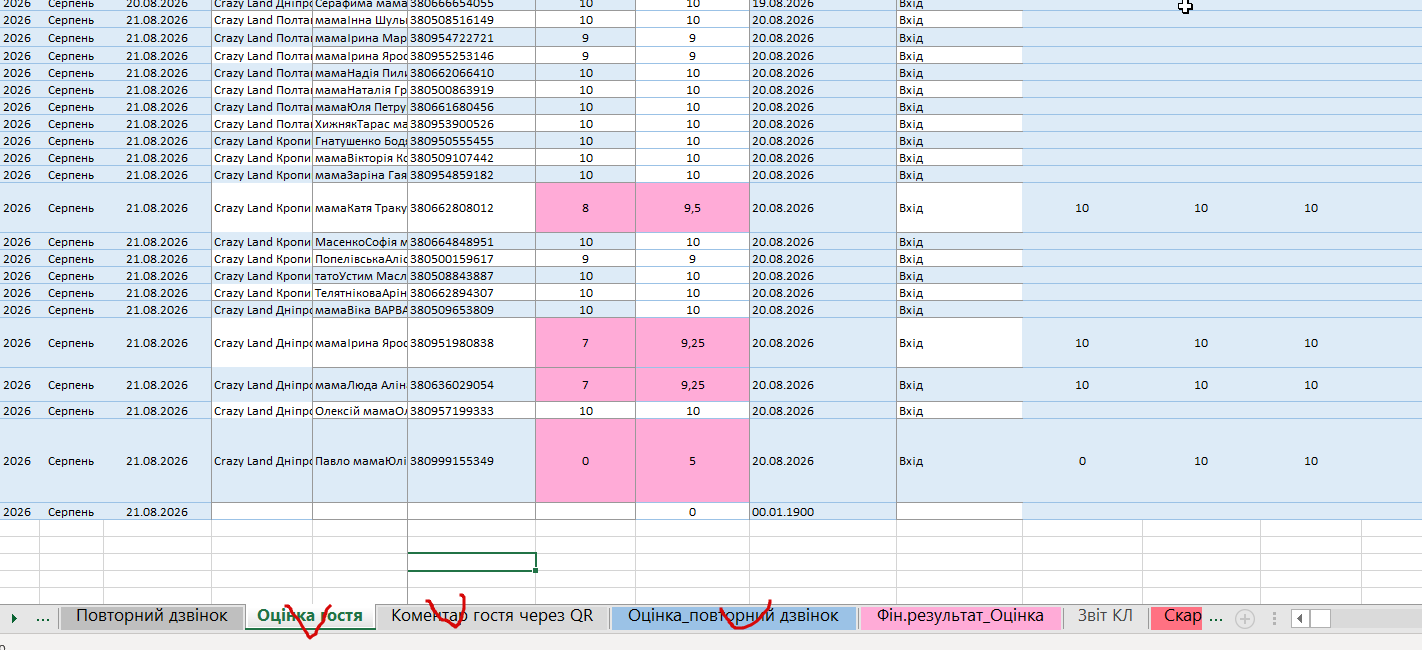Select the Оцінка гостя sheet tab
Viewport: 1422px width, 650px height.
(310, 617)
